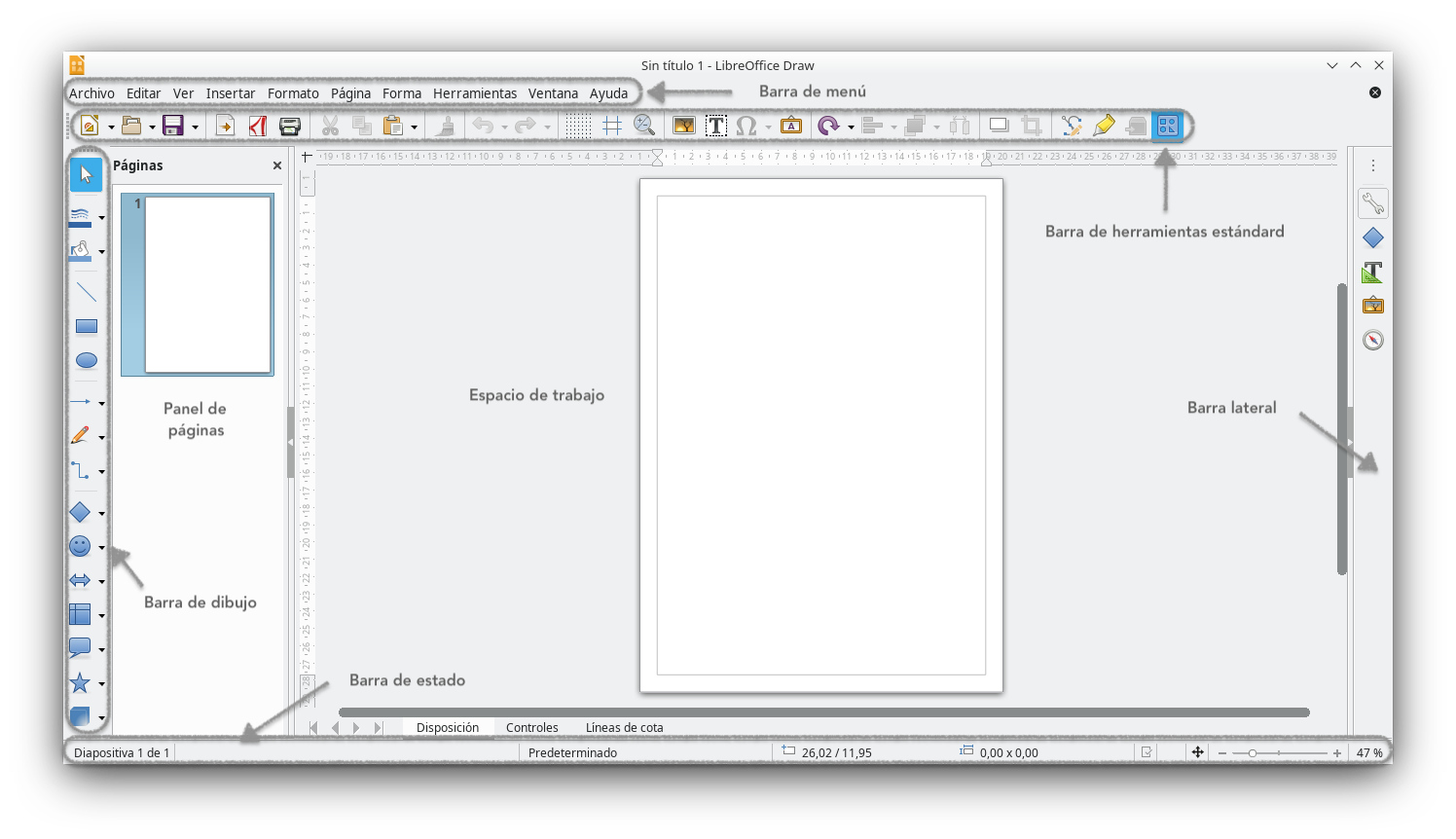Insert a Text Box
The height and width of the screenshot is (839, 1456).
(x=716, y=126)
